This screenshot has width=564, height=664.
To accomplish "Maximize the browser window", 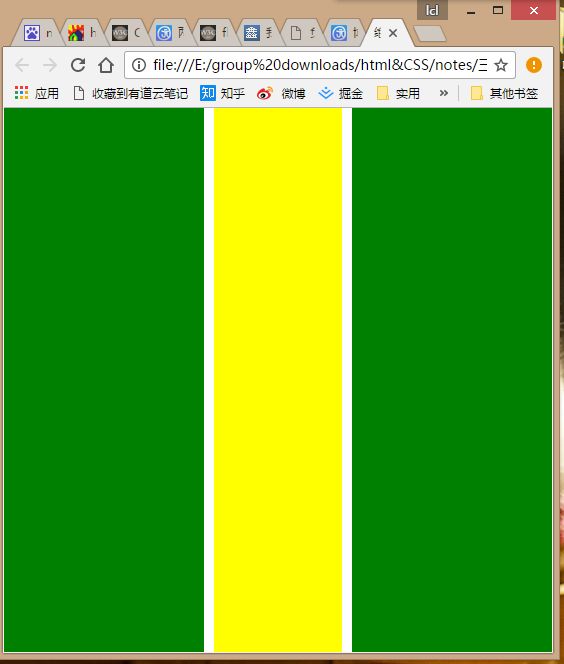I will point(498,10).
